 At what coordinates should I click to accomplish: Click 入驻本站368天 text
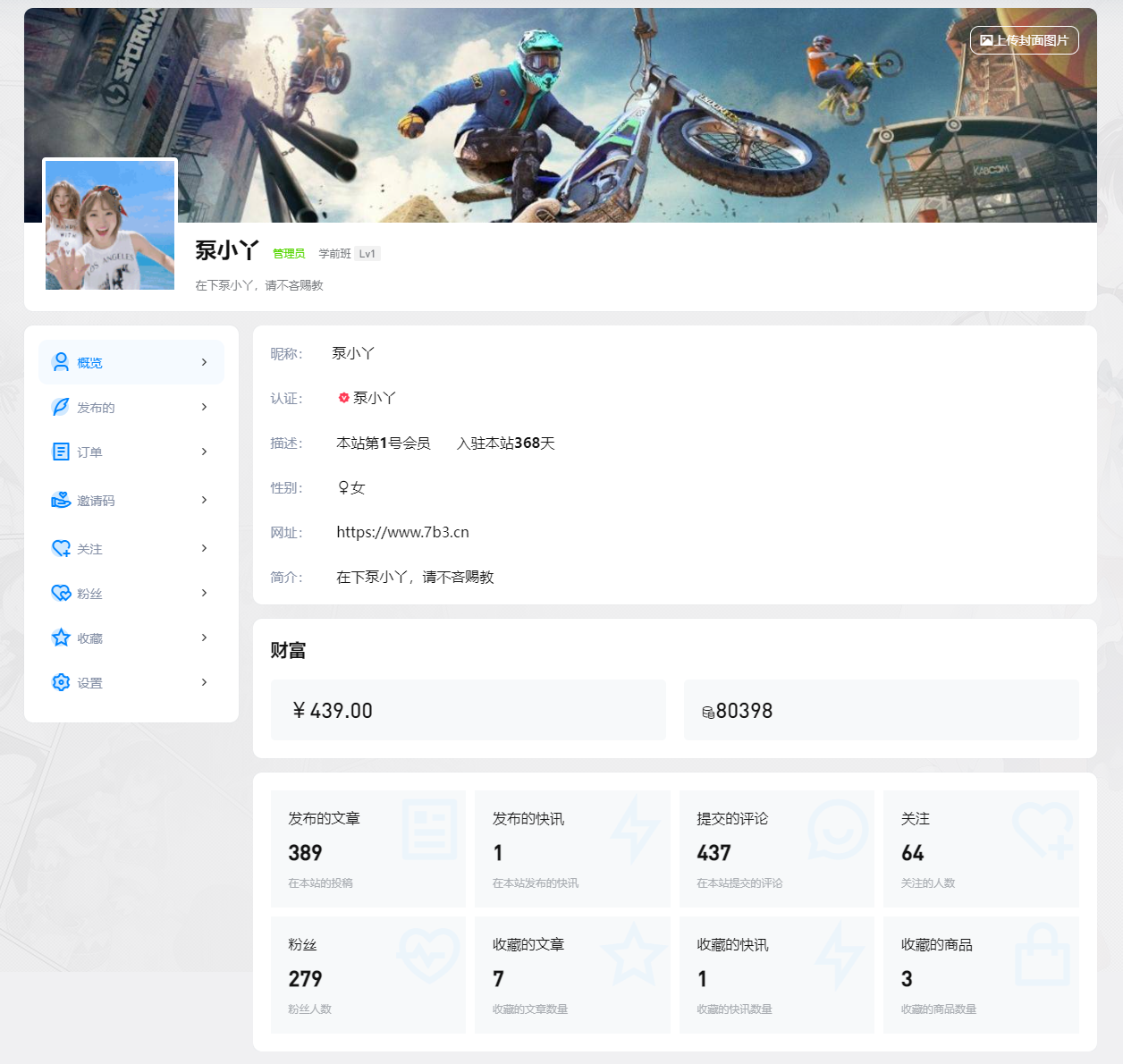tap(506, 443)
